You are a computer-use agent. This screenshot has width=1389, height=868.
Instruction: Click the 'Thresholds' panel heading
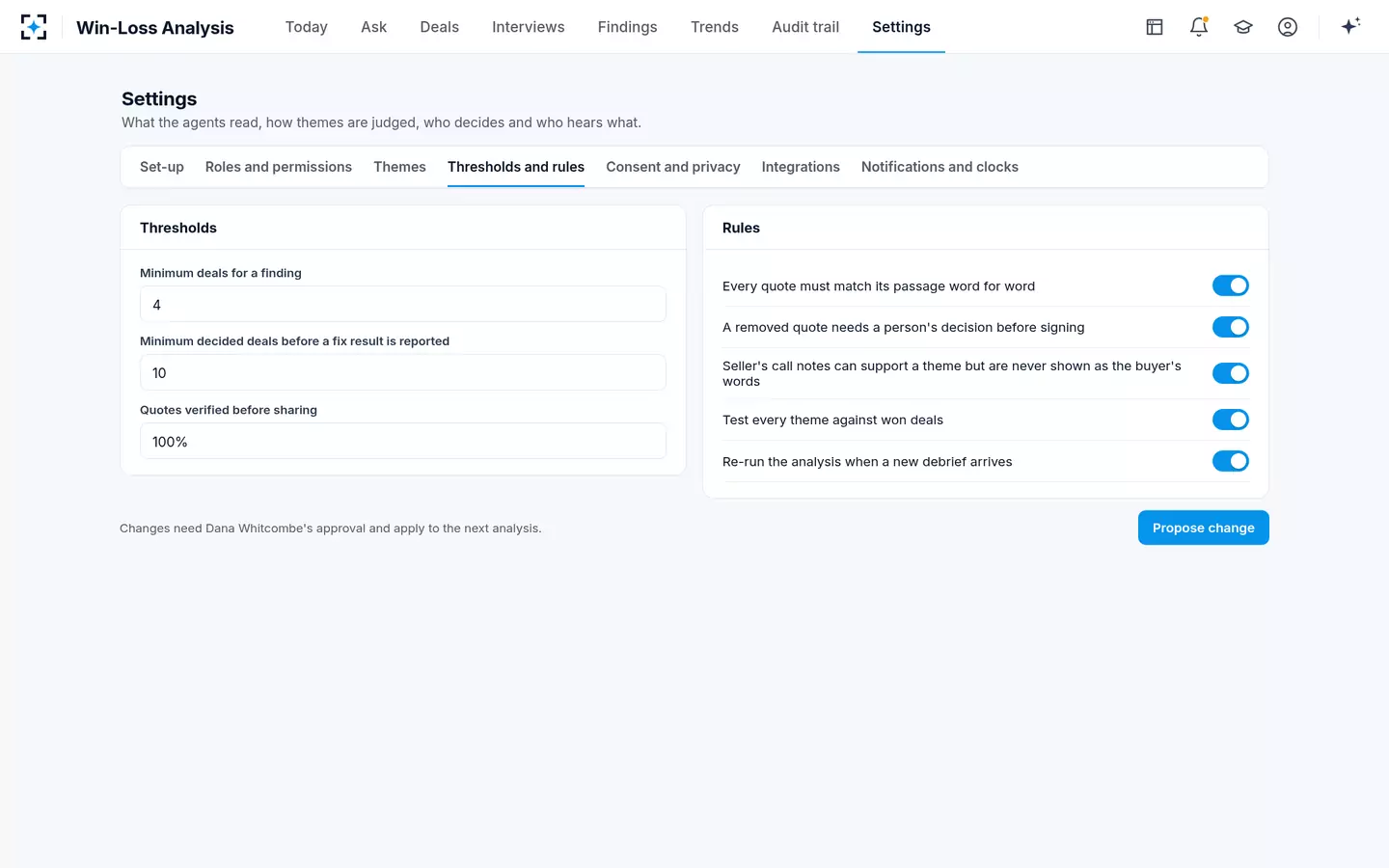click(x=178, y=228)
